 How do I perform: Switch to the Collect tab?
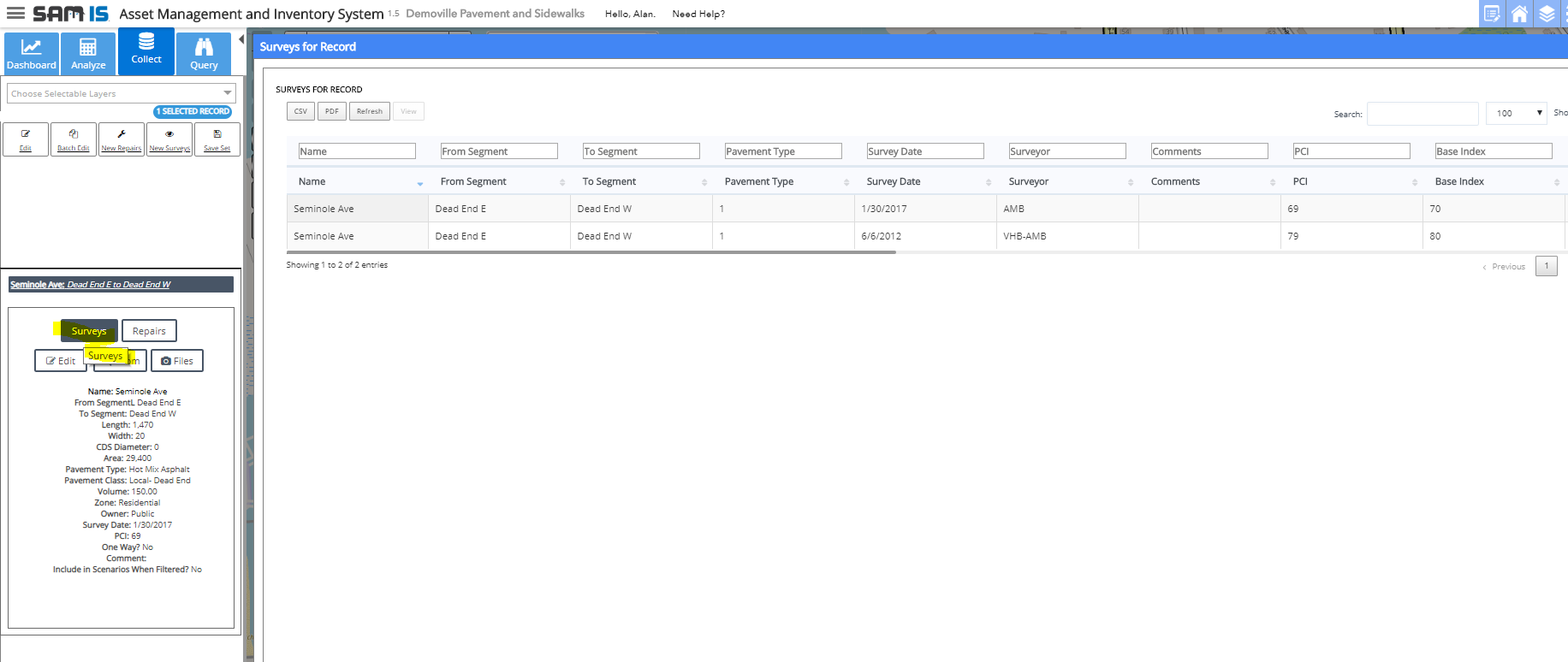pyautogui.click(x=146, y=51)
